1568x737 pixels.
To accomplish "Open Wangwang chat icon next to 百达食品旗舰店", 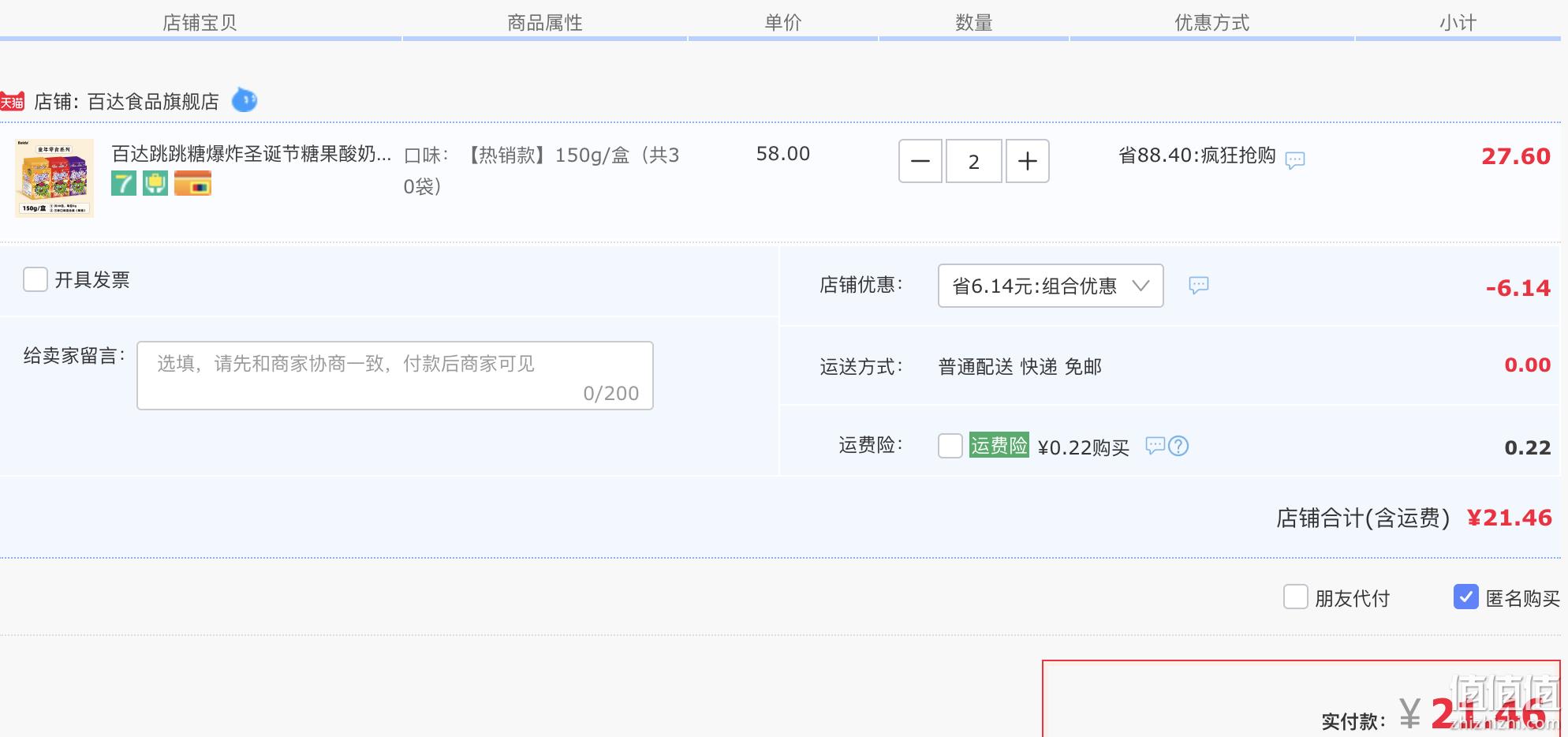I will pos(245,100).
